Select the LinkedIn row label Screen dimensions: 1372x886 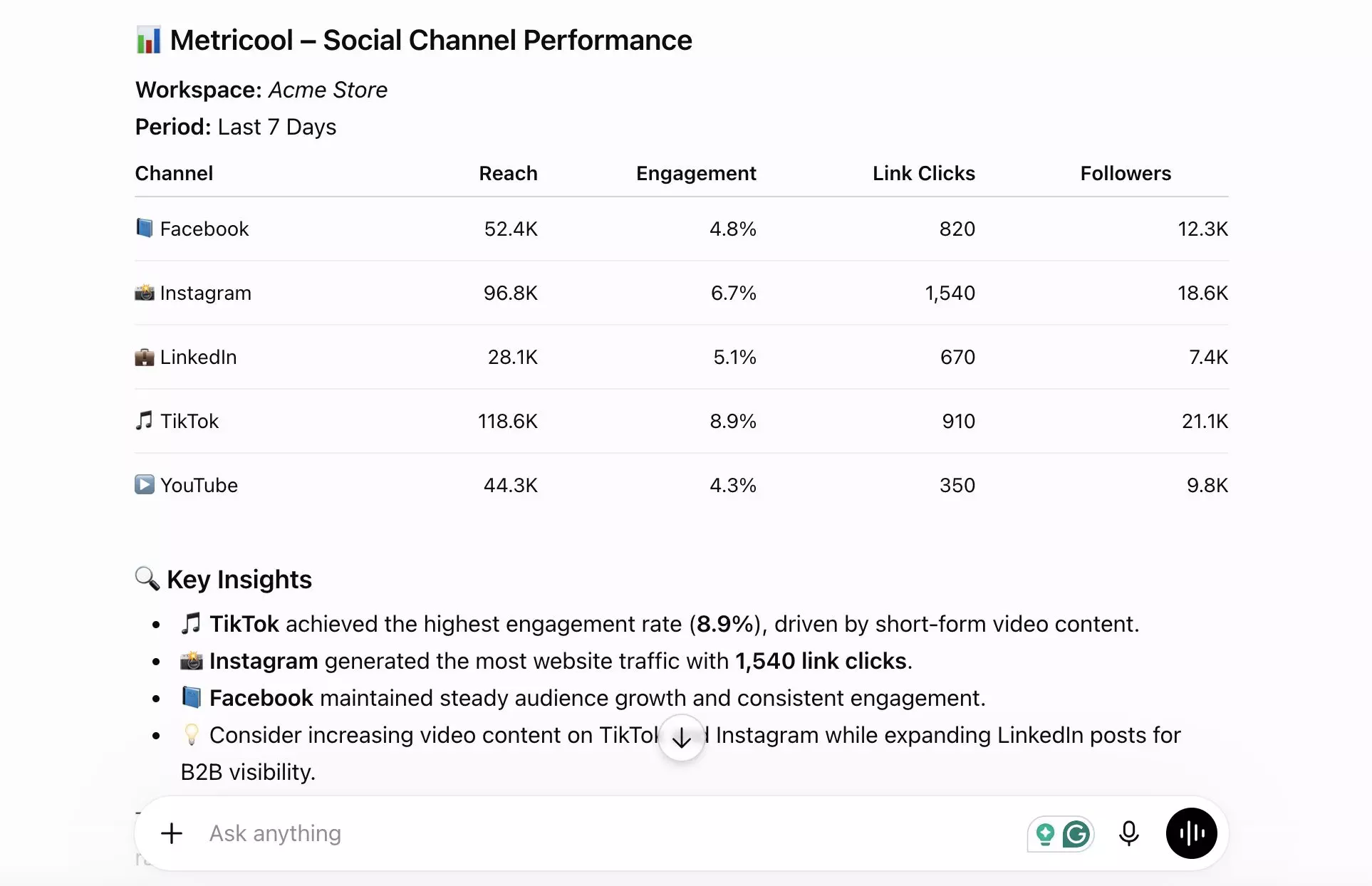[x=198, y=357]
